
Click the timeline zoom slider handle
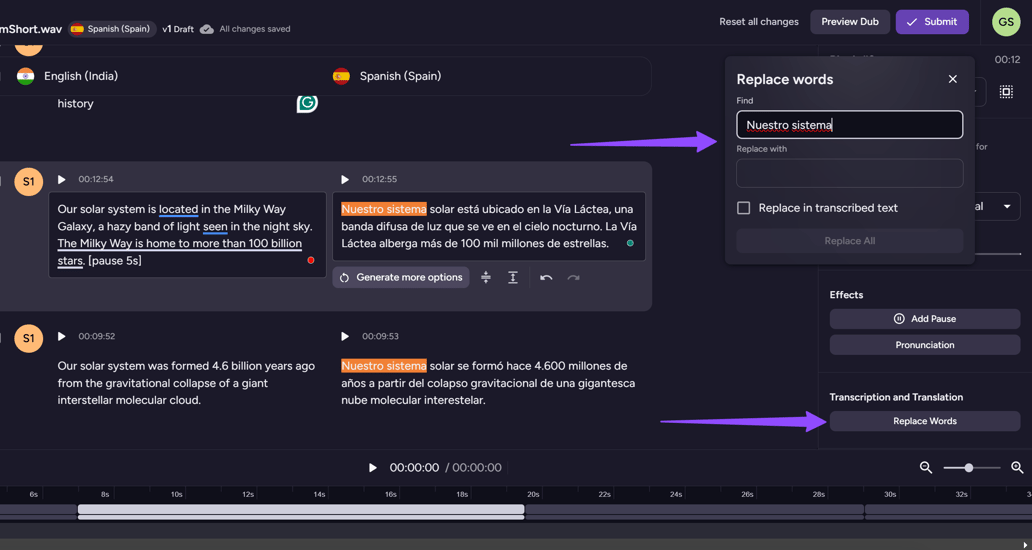968,467
